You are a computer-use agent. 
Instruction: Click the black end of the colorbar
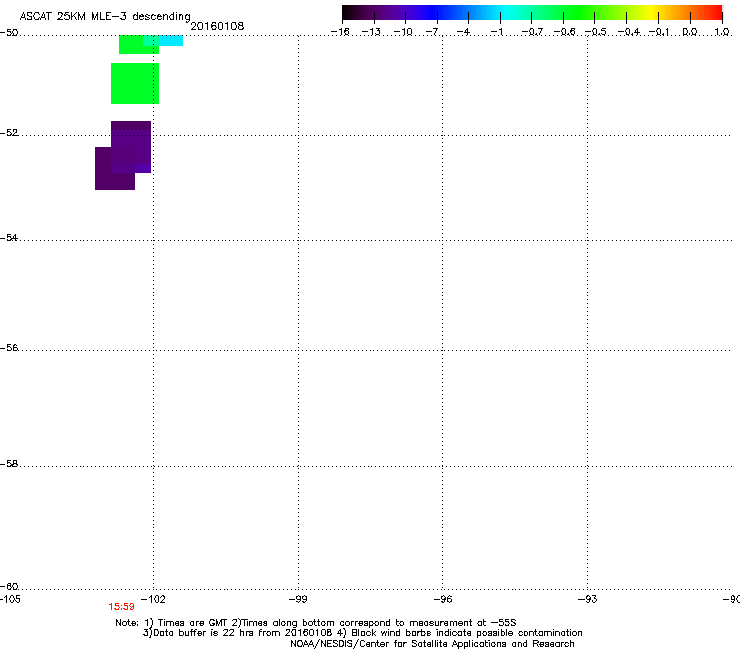[348, 13]
